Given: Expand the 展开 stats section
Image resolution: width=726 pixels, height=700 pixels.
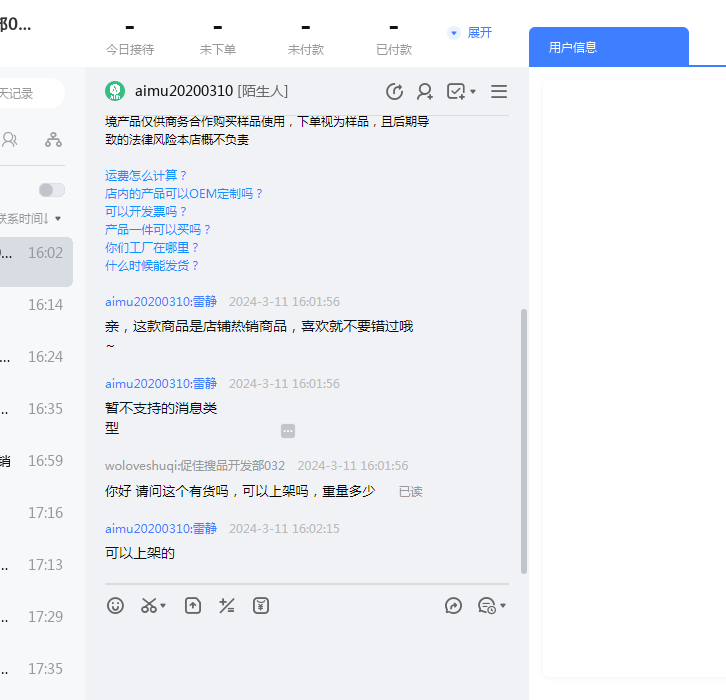Looking at the screenshot, I should click(470, 33).
